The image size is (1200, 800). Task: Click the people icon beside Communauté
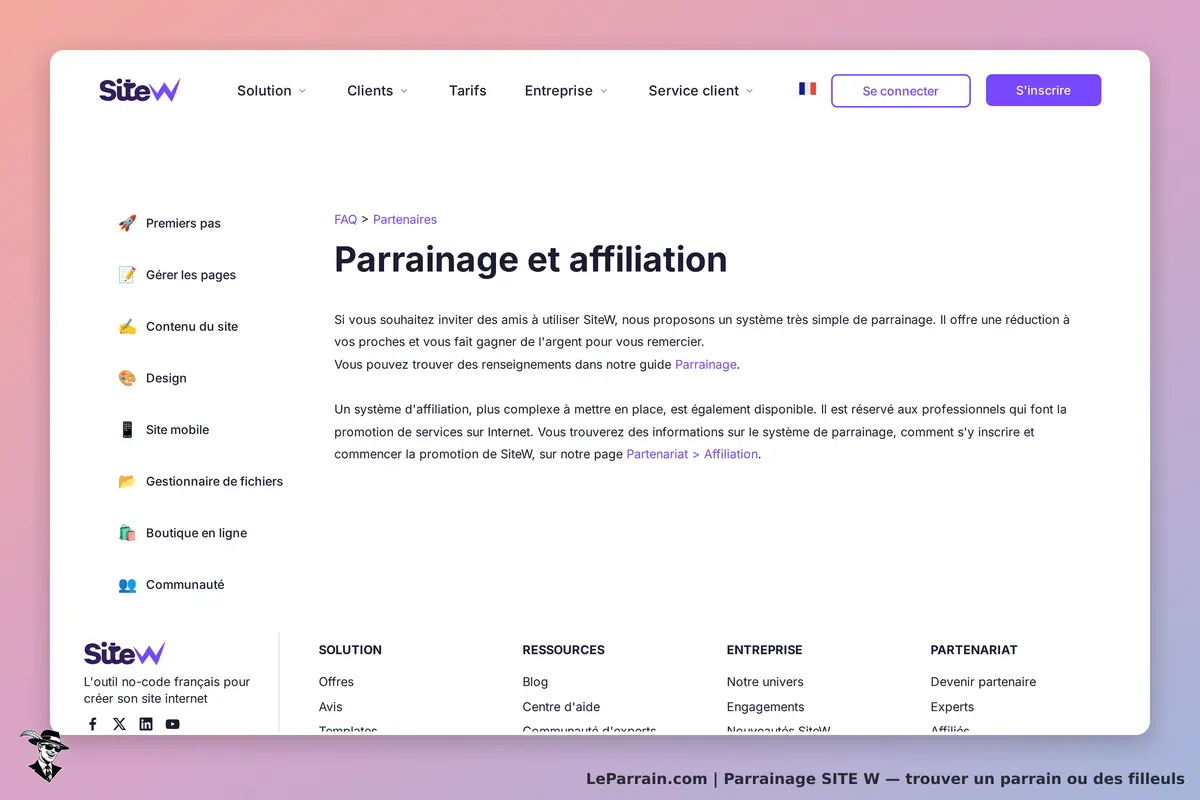[127, 585]
